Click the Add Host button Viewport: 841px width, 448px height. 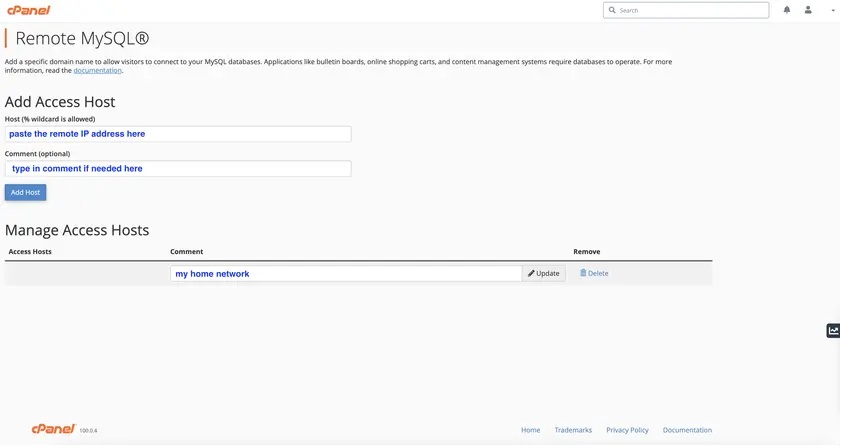25,193
